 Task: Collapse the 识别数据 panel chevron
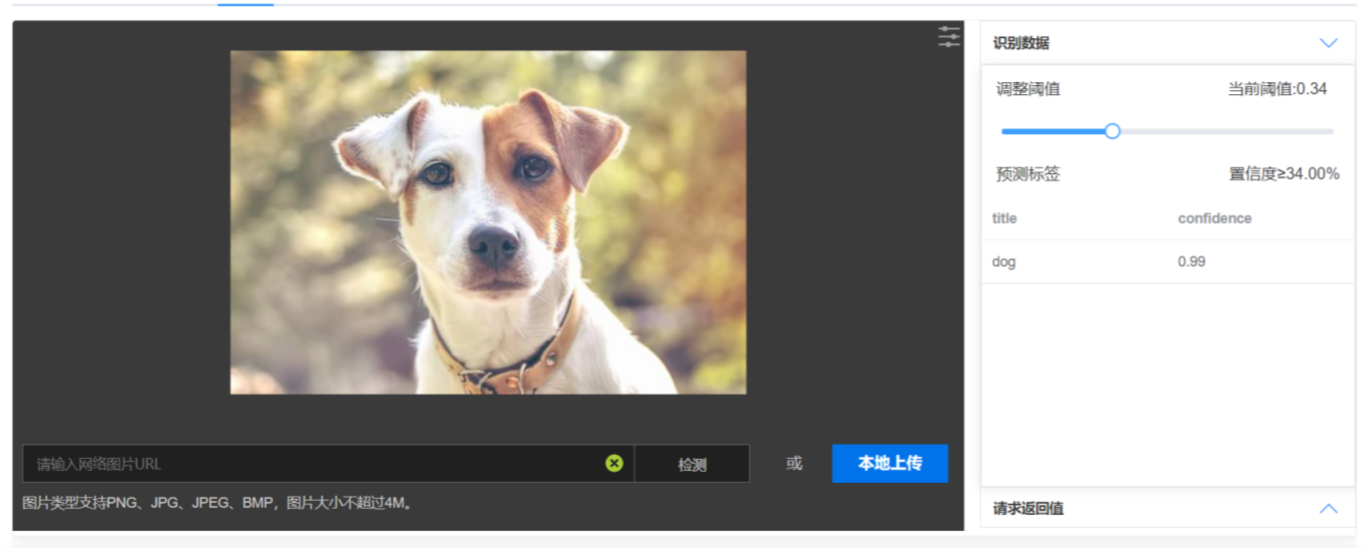click(x=1328, y=43)
